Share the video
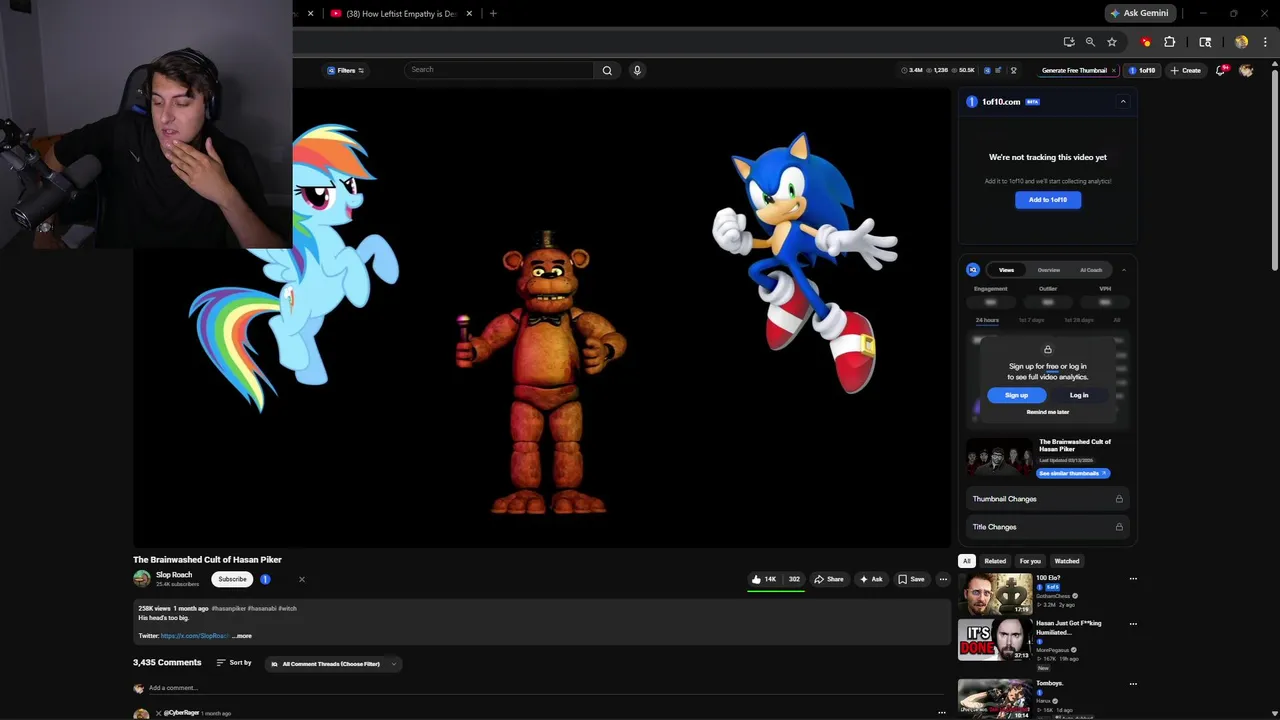The image size is (1280, 720). pyautogui.click(x=829, y=579)
